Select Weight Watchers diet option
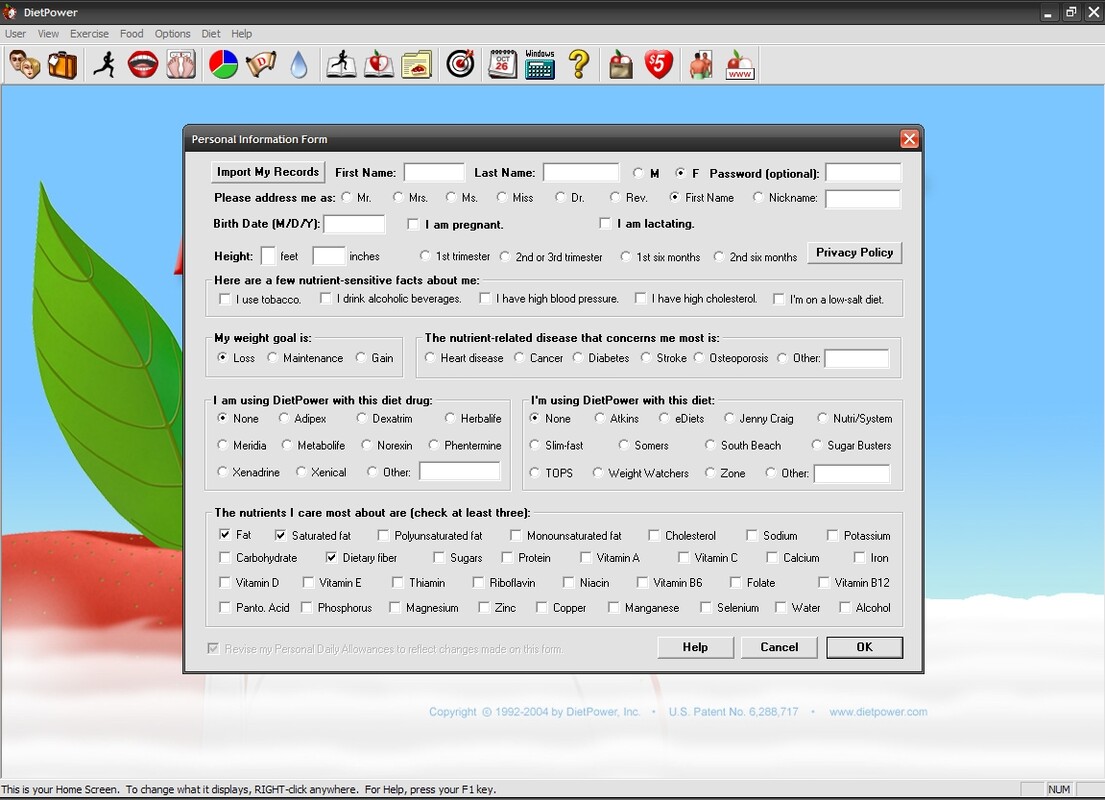This screenshot has height=800, width=1105. tap(598, 473)
